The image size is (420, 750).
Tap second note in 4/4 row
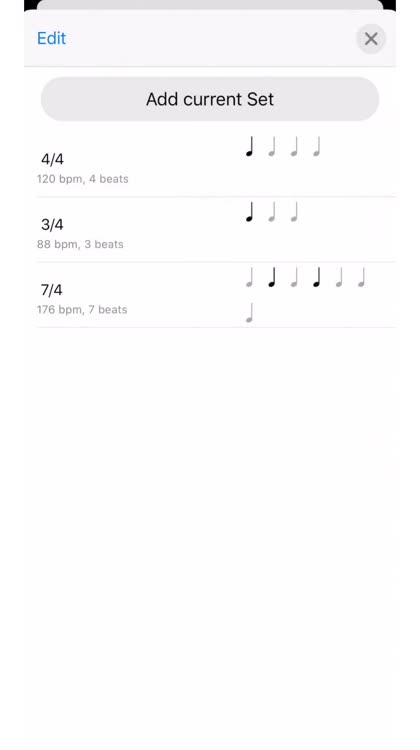(272, 146)
